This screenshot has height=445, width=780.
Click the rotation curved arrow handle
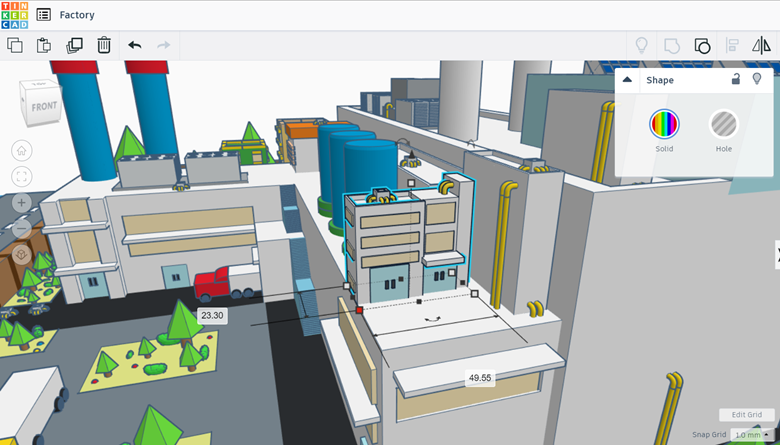click(x=432, y=319)
